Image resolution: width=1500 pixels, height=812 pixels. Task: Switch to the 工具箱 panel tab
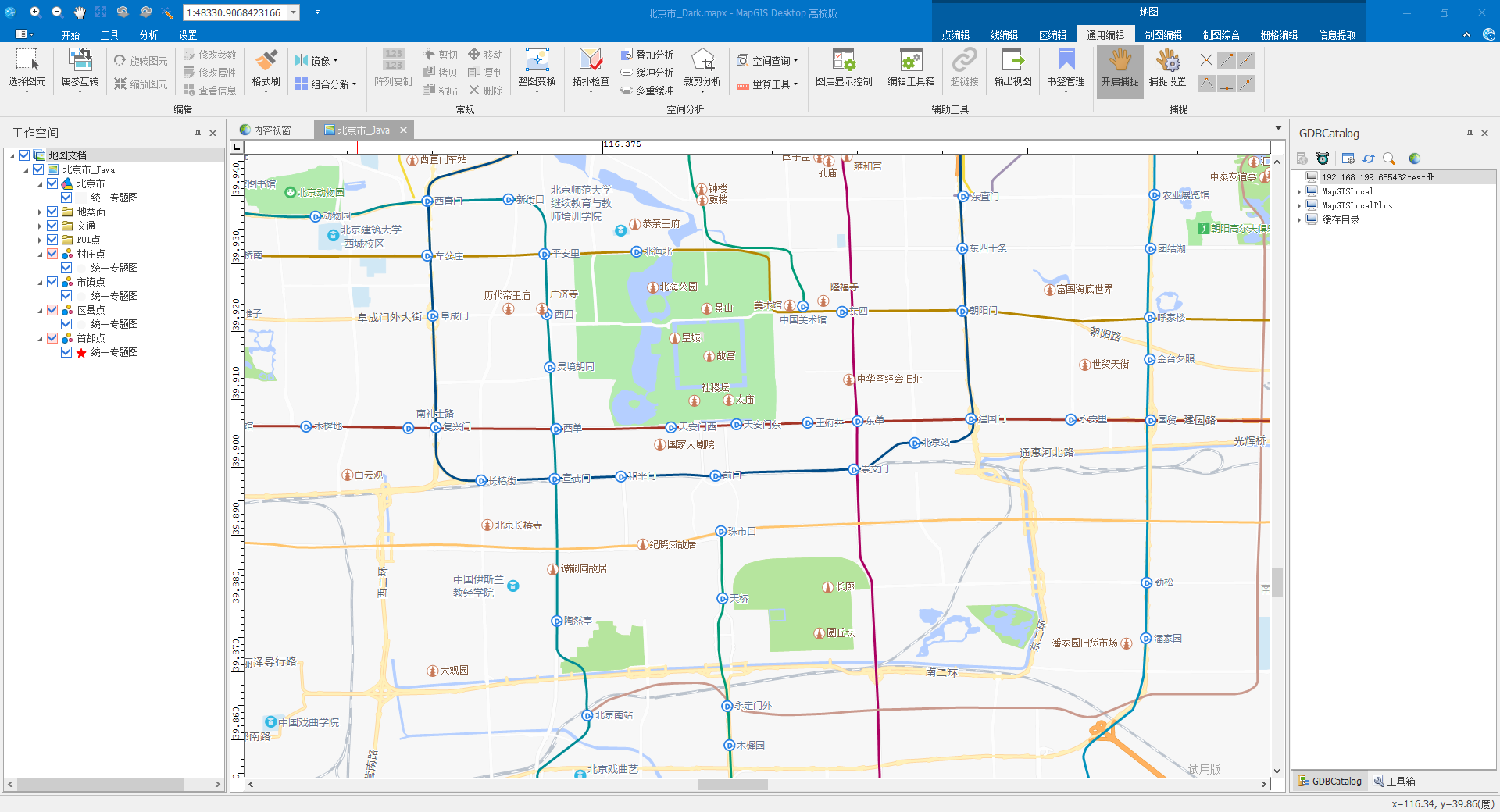[1395, 781]
